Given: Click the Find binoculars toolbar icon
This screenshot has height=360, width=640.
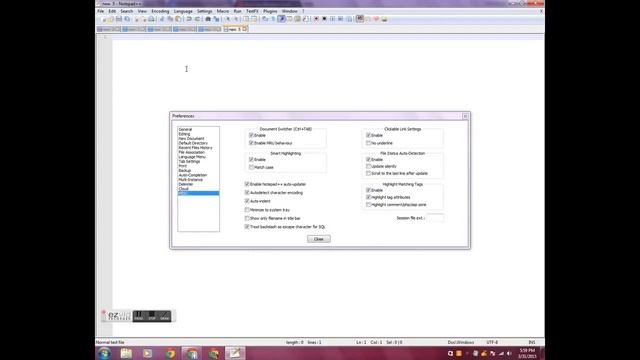Looking at the screenshot, I should (x=208, y=19).
